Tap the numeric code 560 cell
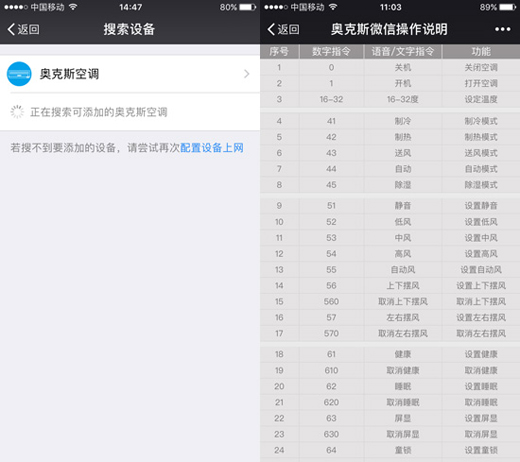 (x=331, y=302)
